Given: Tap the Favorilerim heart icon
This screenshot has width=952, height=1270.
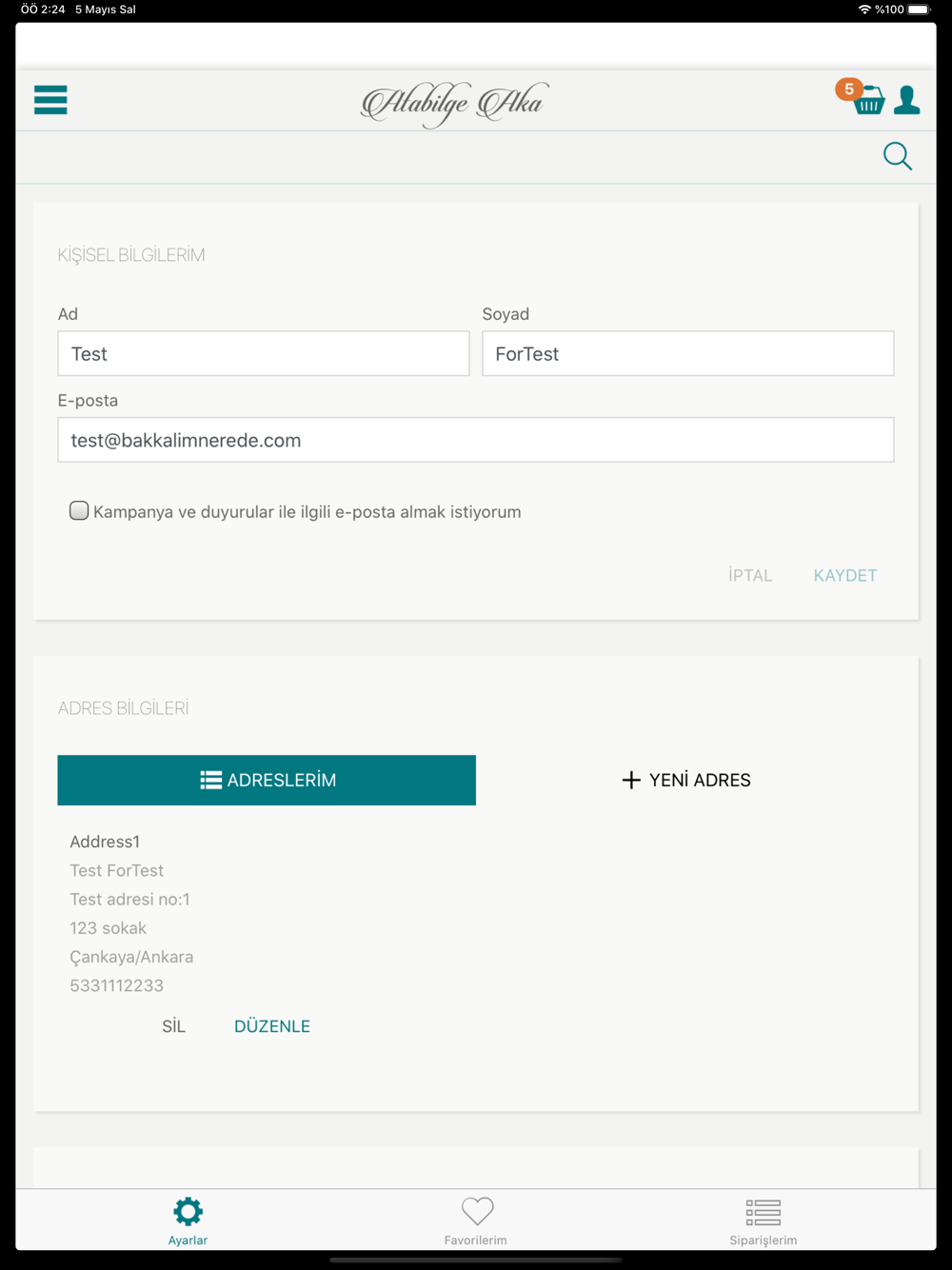Looking at the screenshot, I should pos(477,1211).
